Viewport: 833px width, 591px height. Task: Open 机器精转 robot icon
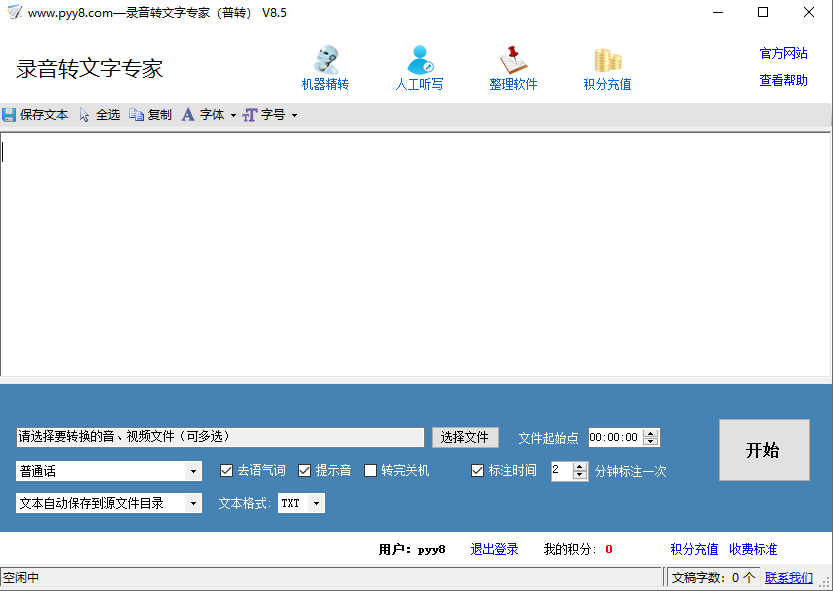(326, 59)
